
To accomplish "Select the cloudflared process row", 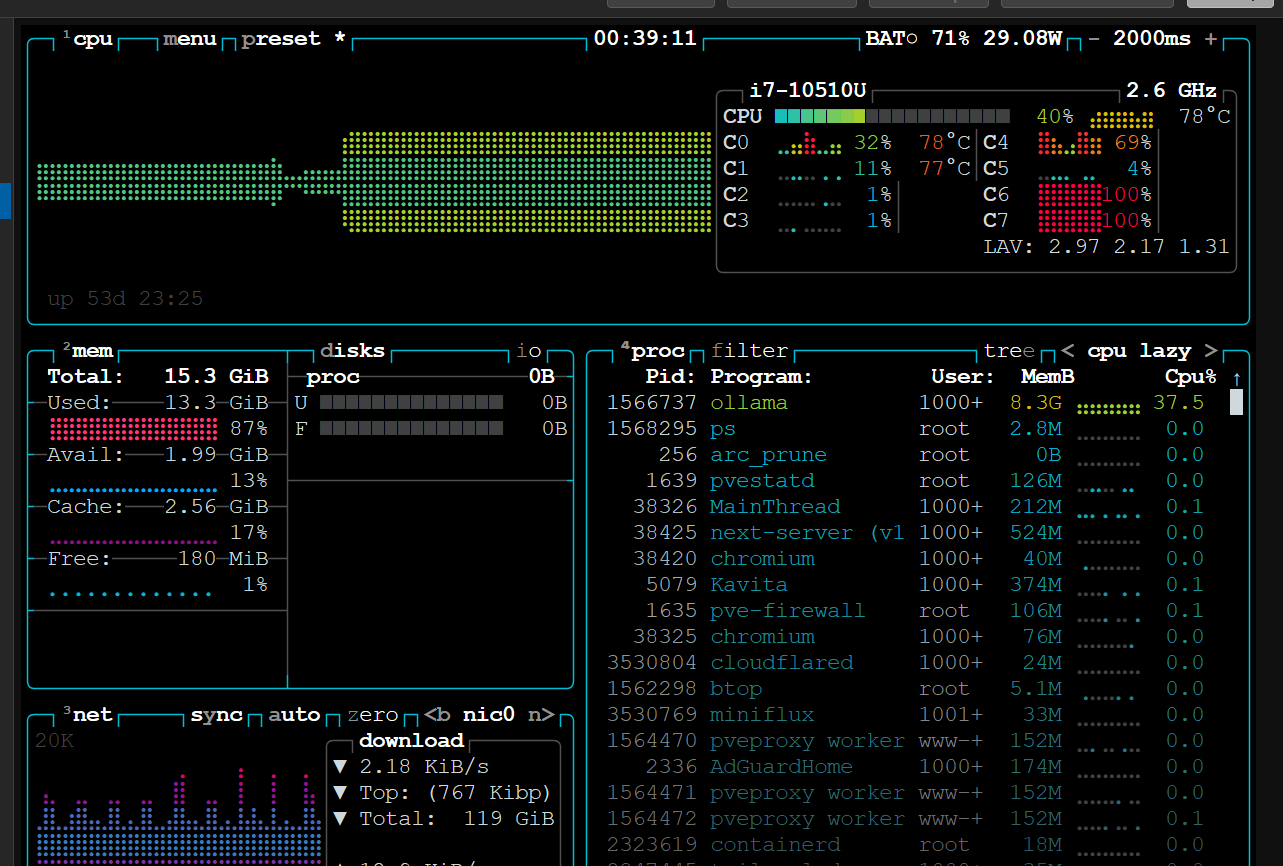I will (x=781, y=663).
